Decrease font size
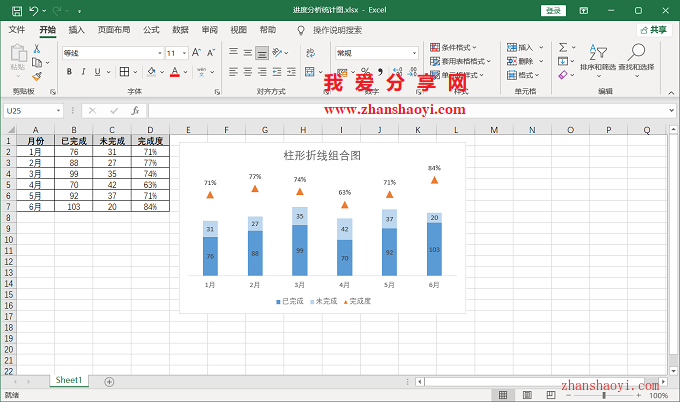680x402 pixels. (211, 53)
